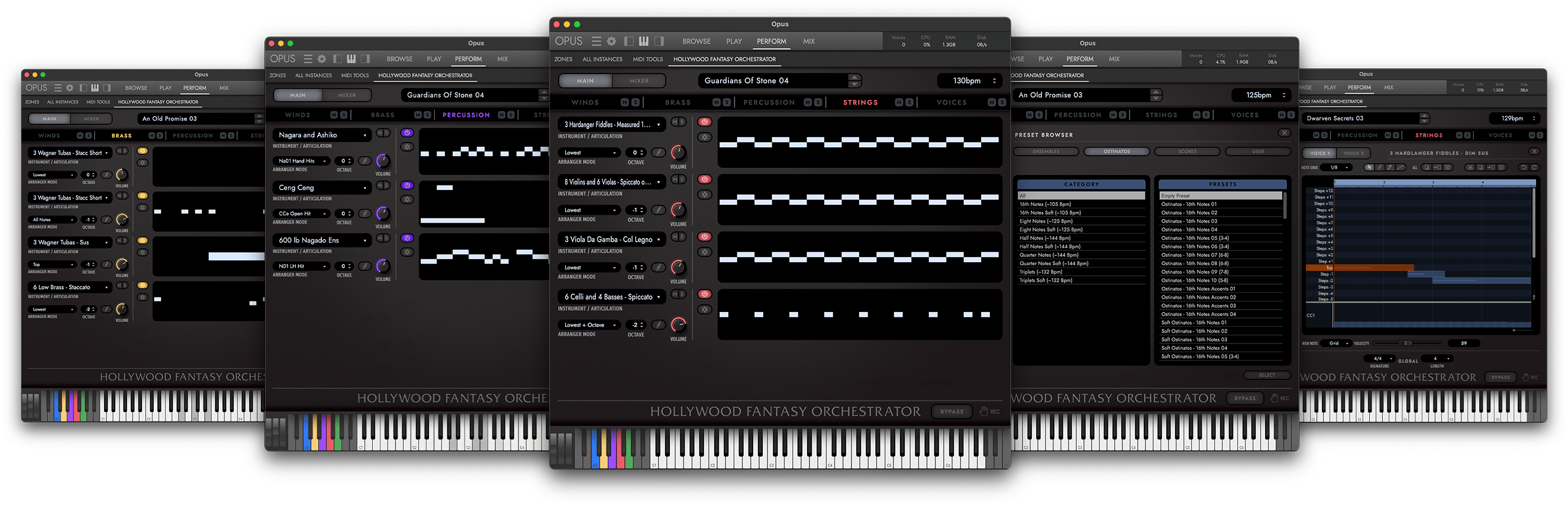Viewport: 1568px width, 505px height.
Task: Close the Preset Browser panel
Action: point(1285,133)
